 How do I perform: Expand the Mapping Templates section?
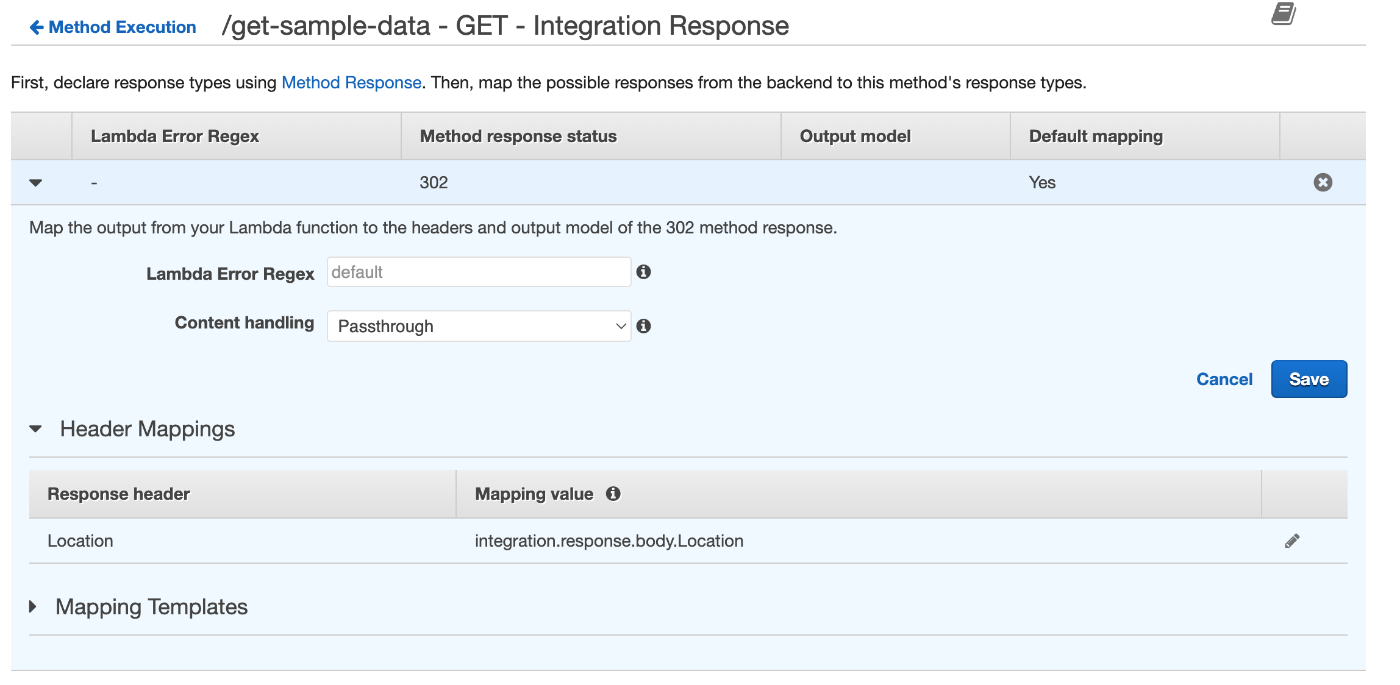tap(34, 607)
